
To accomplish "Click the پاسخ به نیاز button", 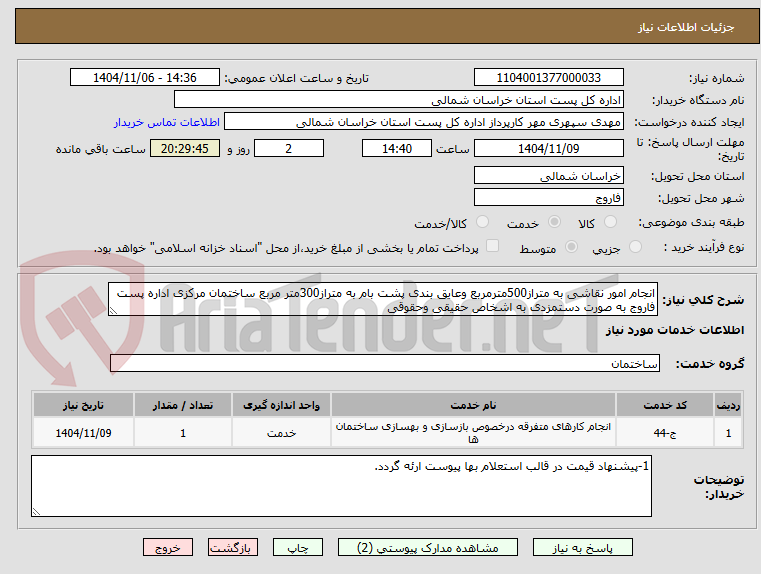I will pos(582,547).
